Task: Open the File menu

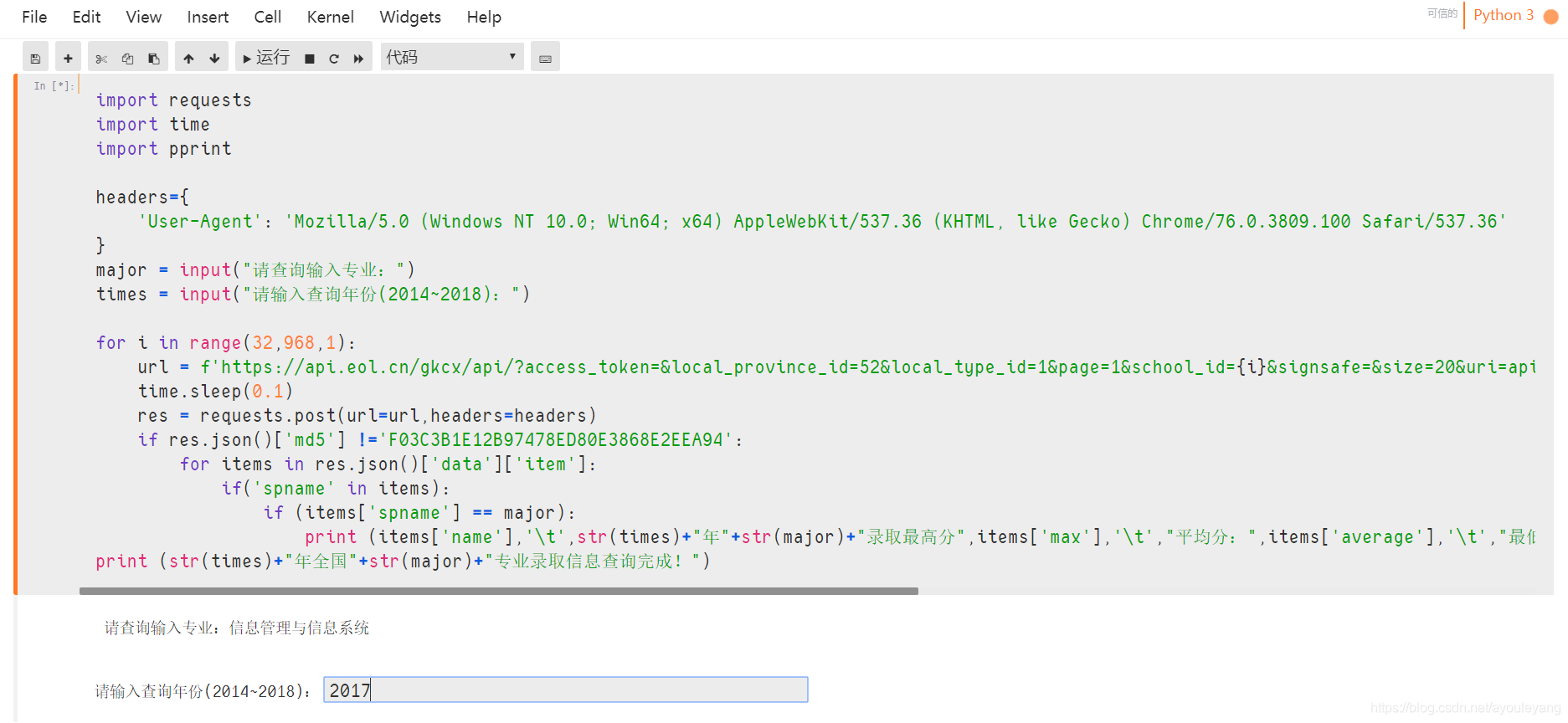Action: point(34,17)
